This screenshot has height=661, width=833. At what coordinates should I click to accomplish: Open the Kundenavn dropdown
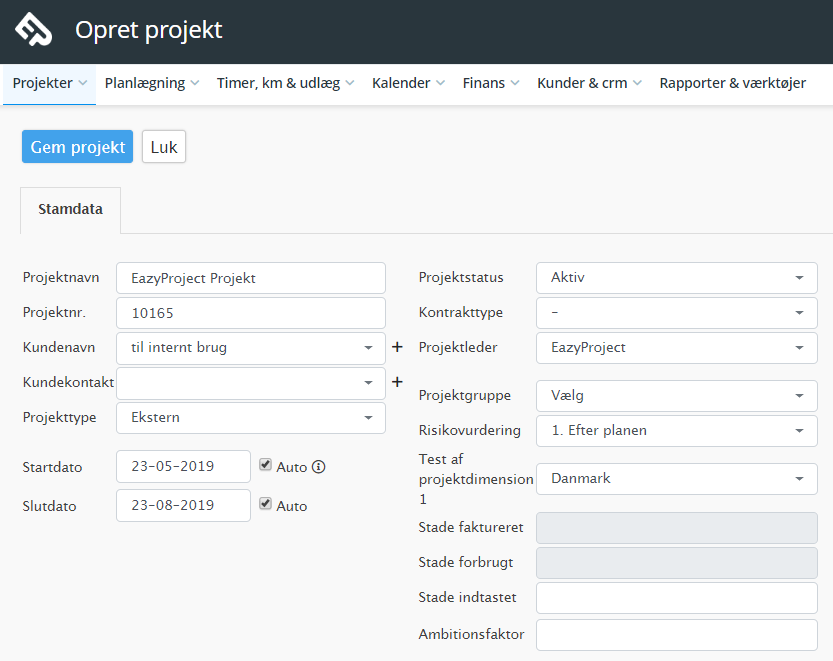coord(251,348)
